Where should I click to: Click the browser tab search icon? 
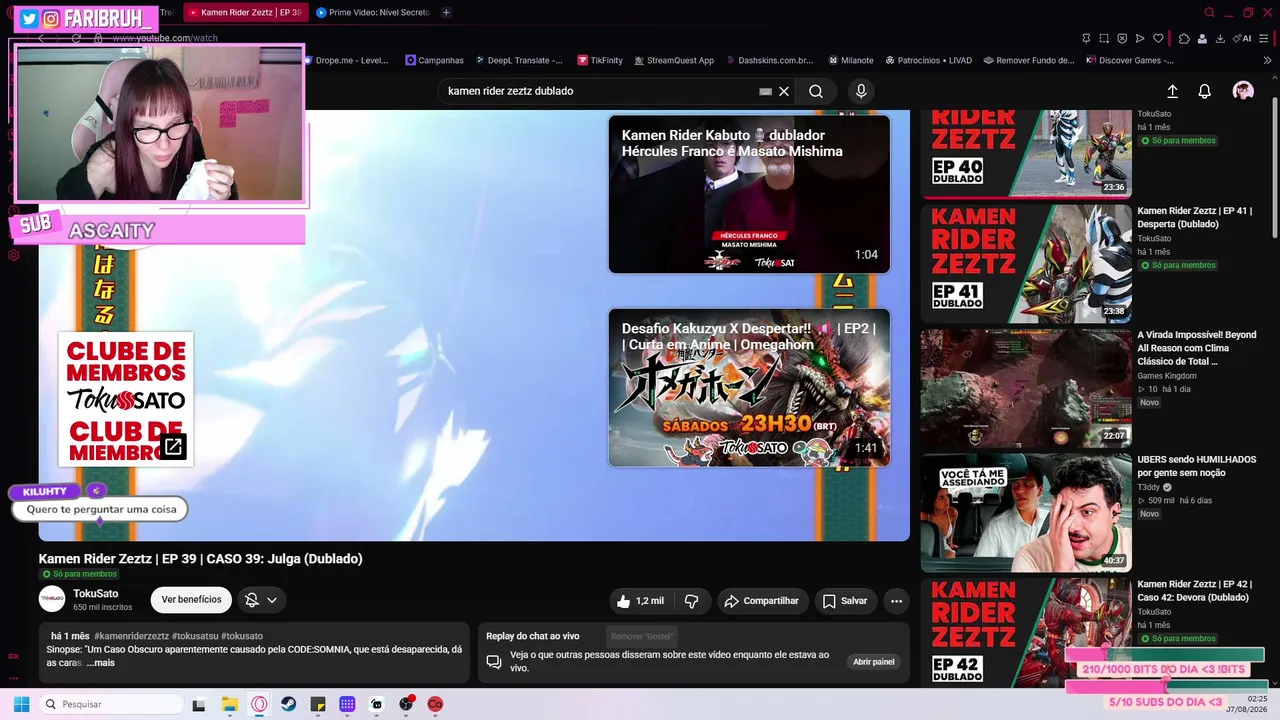1209,12
